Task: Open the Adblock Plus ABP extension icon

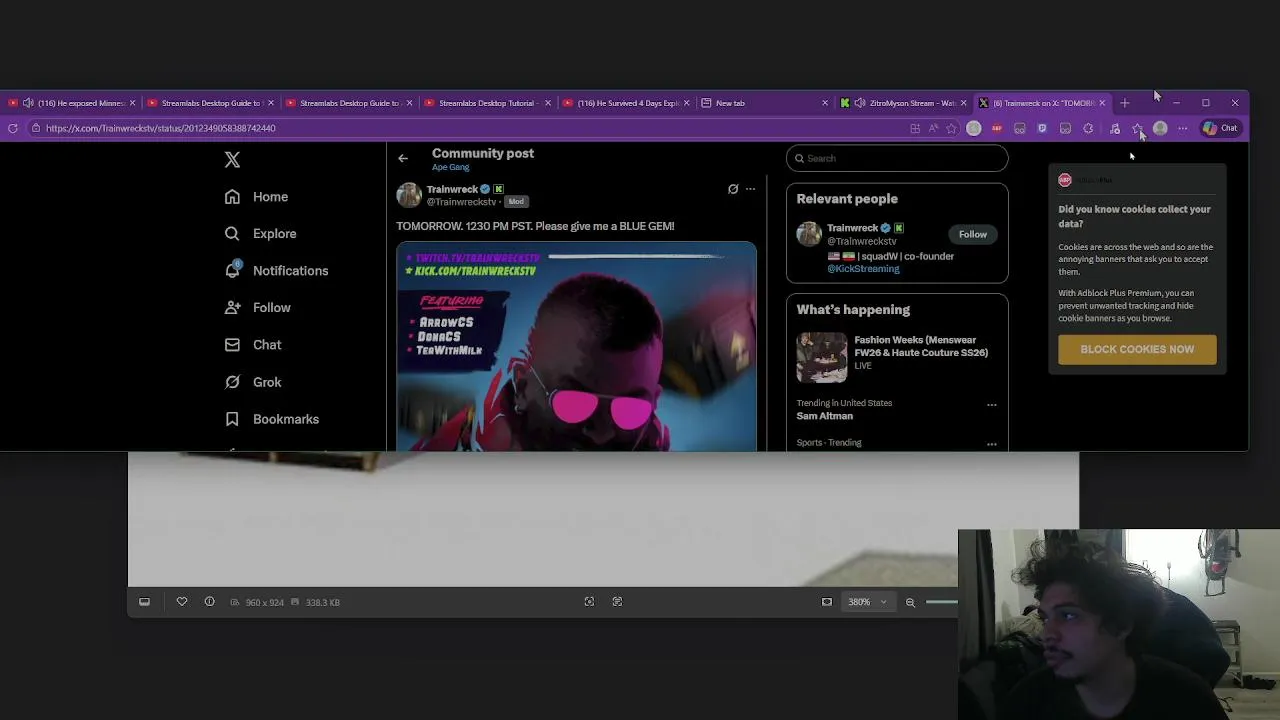Action: coord(997,128)
